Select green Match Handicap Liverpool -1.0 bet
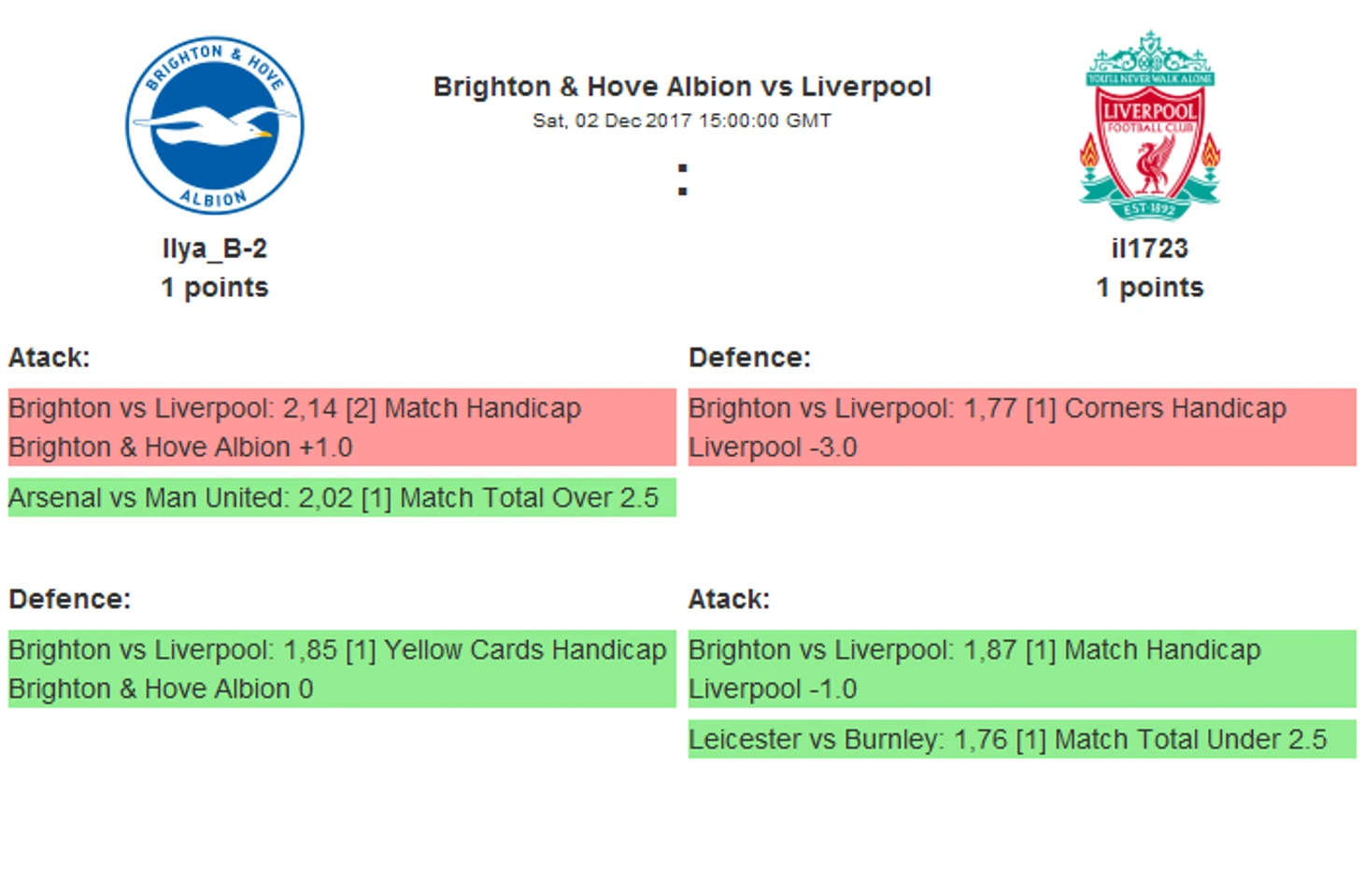The height and width of the screenshot is (896, 1364). pos(1021,669)
